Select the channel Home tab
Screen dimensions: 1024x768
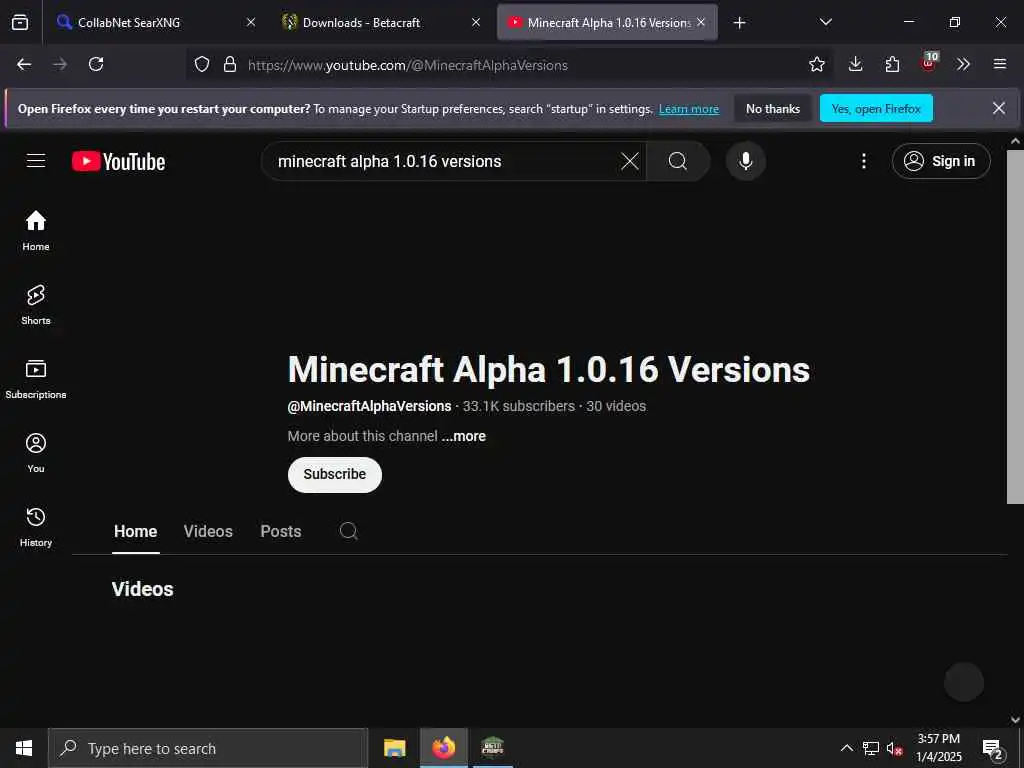point(136,532)
